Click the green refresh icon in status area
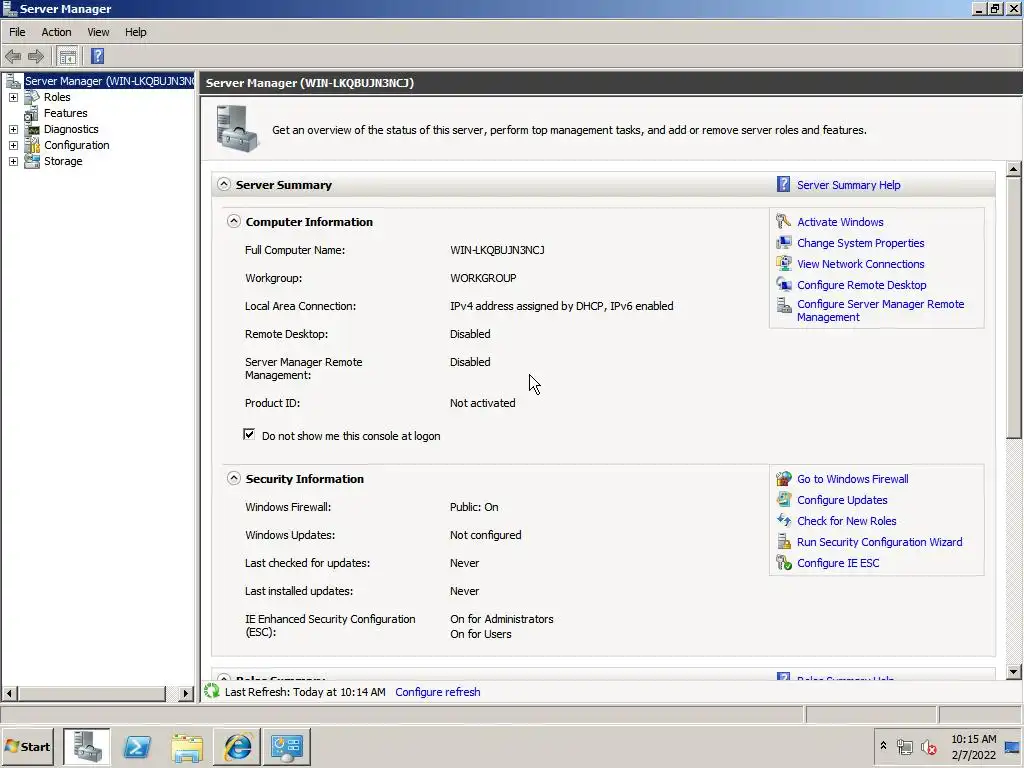 coord(212,691)
